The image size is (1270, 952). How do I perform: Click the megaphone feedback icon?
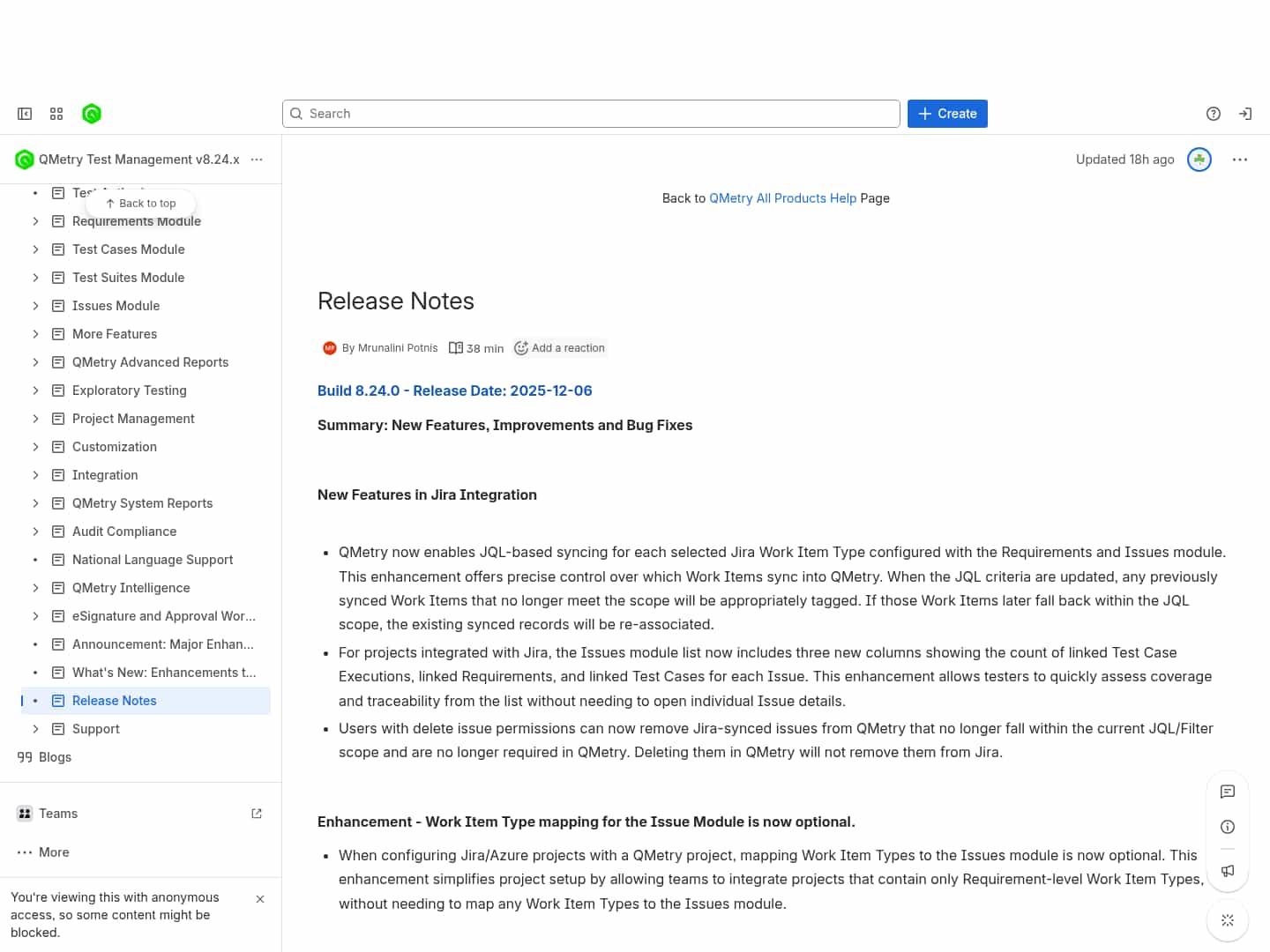pos(1228,871)
